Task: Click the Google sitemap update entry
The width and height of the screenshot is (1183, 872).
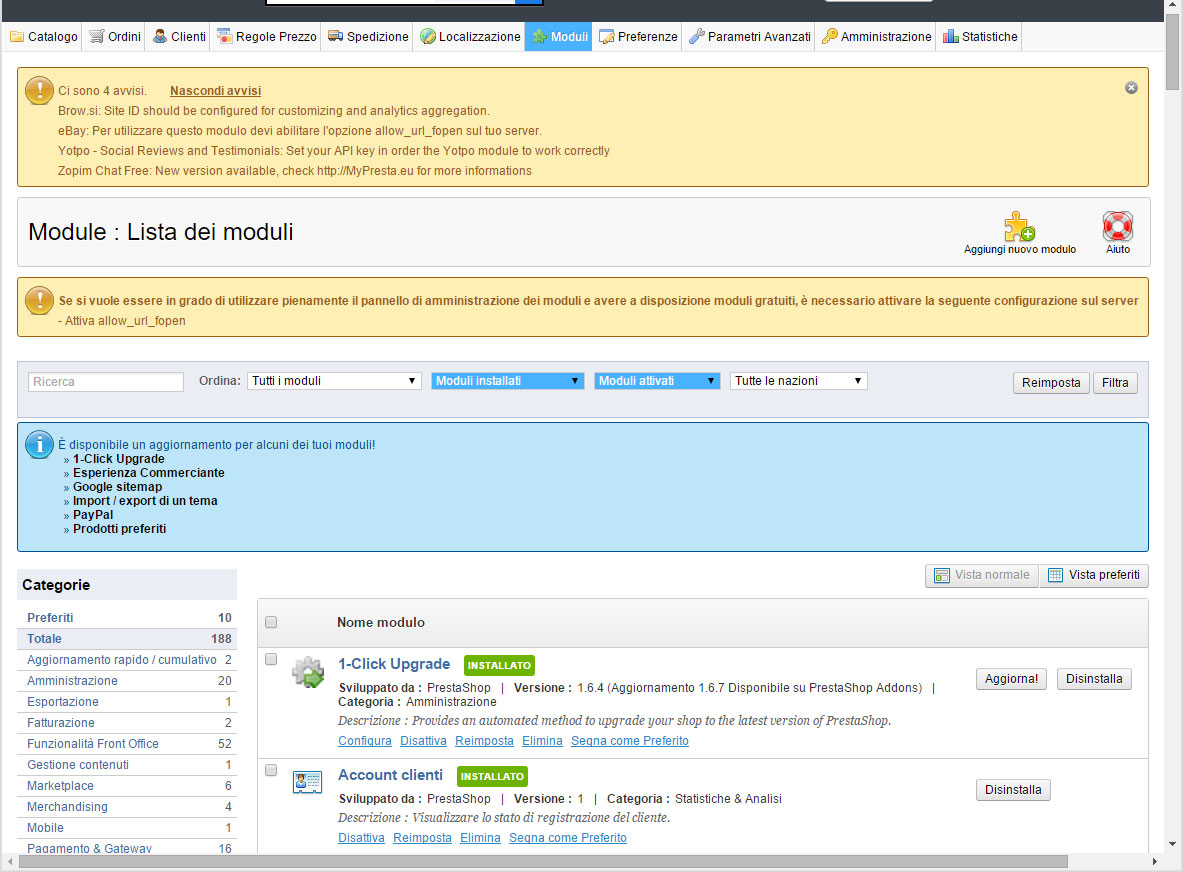Action: click(117, 487)
